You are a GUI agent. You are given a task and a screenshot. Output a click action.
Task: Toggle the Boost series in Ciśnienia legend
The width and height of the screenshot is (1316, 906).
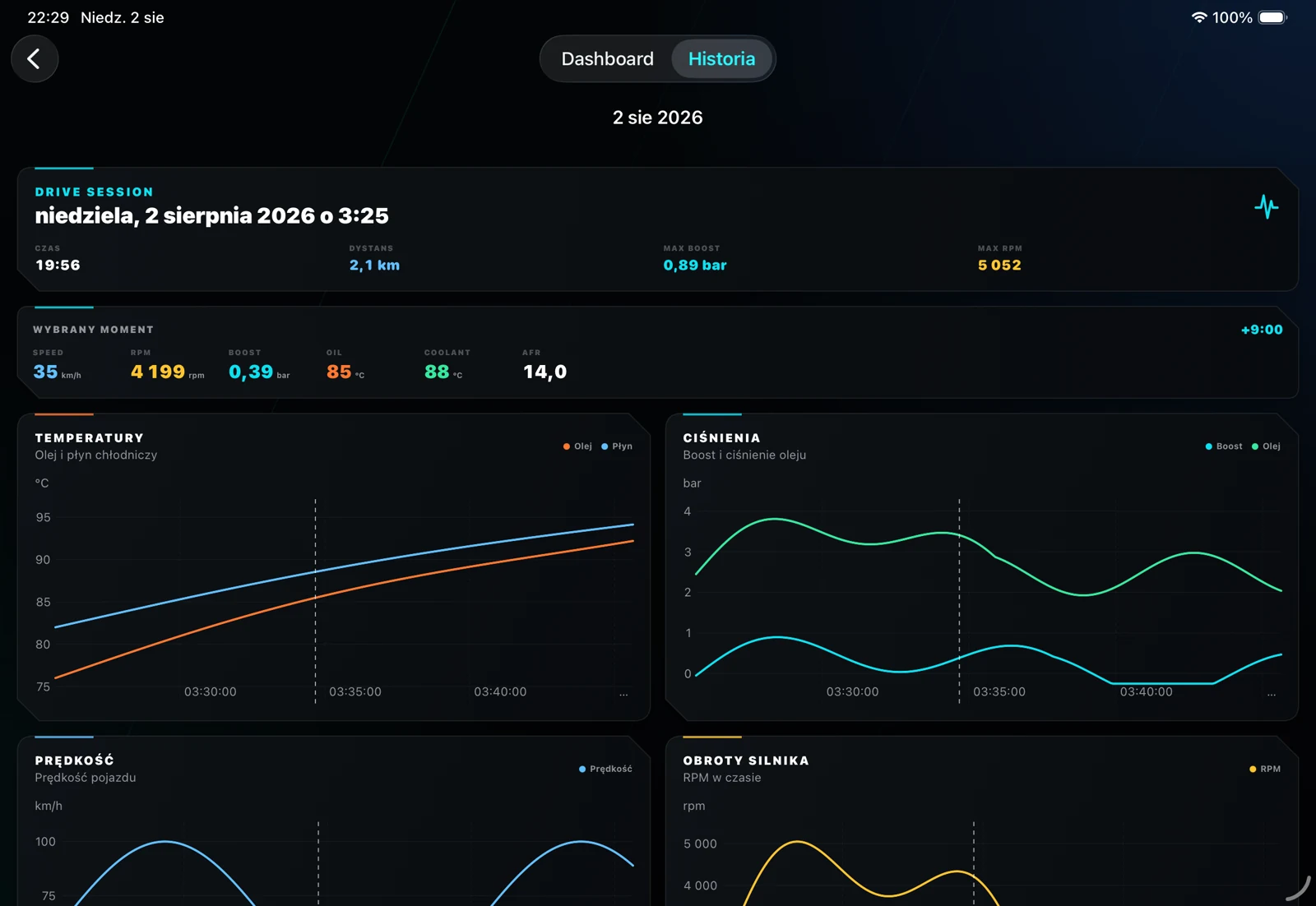(1224, 446)
